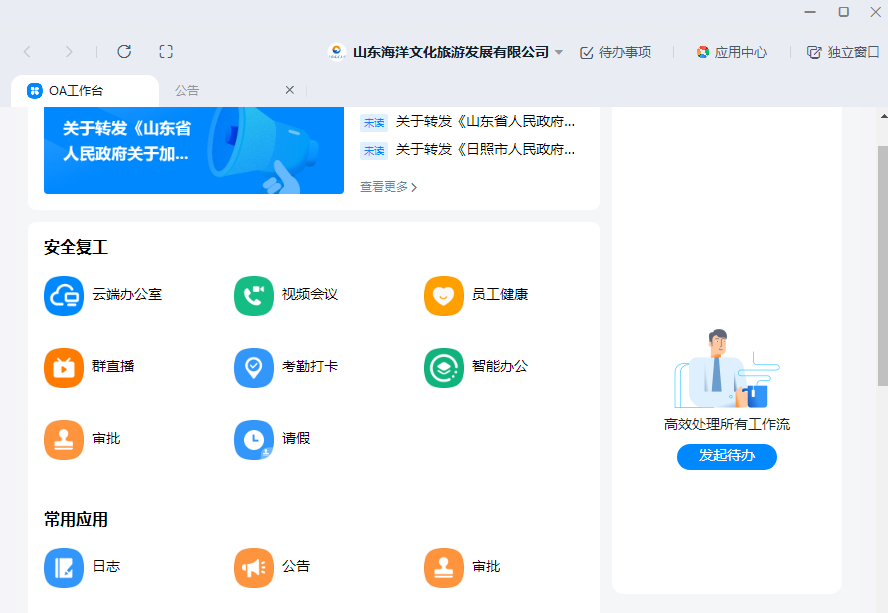Image resolution: width=888 pixels, height=613 pixels.
Task: Click the vertical scrollbar on the right
Action: pyautogui.click(x=882, y=265)
